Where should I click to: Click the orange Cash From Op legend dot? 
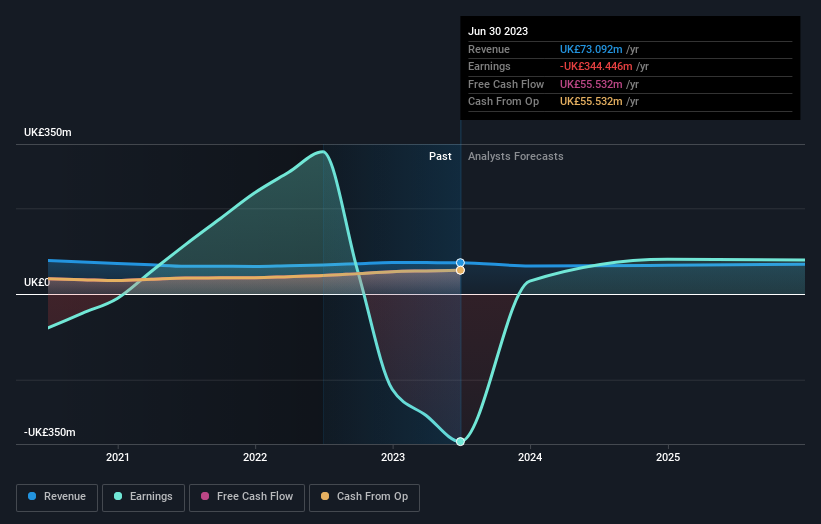(x=325, y=496)
